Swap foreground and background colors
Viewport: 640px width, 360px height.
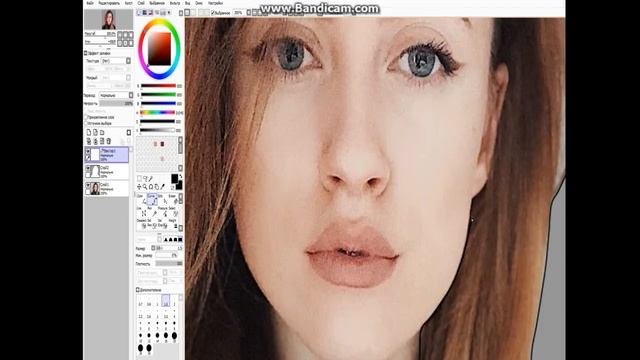pyautogui.click(x=181, y=177)
